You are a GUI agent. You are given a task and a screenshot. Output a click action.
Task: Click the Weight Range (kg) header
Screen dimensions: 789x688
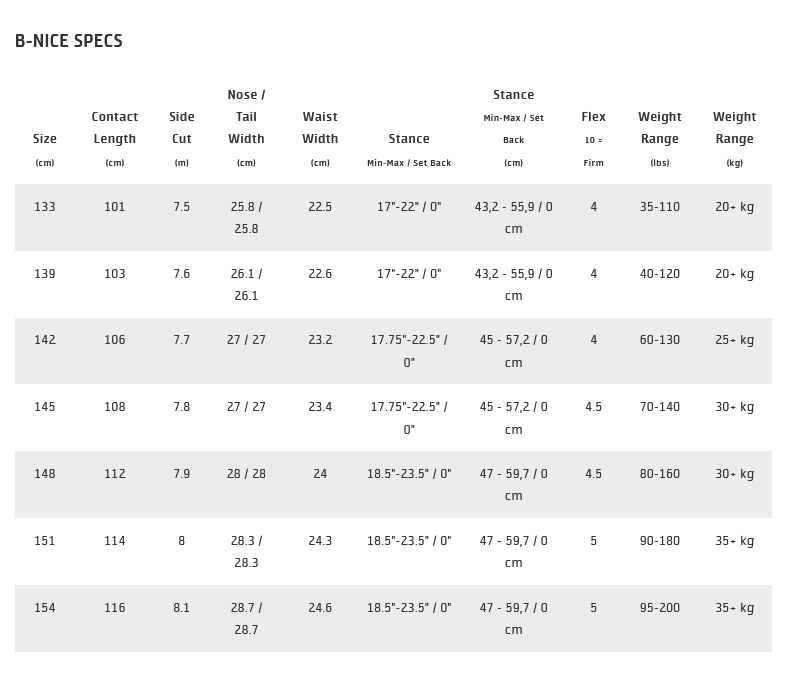(x=734, y=128)
